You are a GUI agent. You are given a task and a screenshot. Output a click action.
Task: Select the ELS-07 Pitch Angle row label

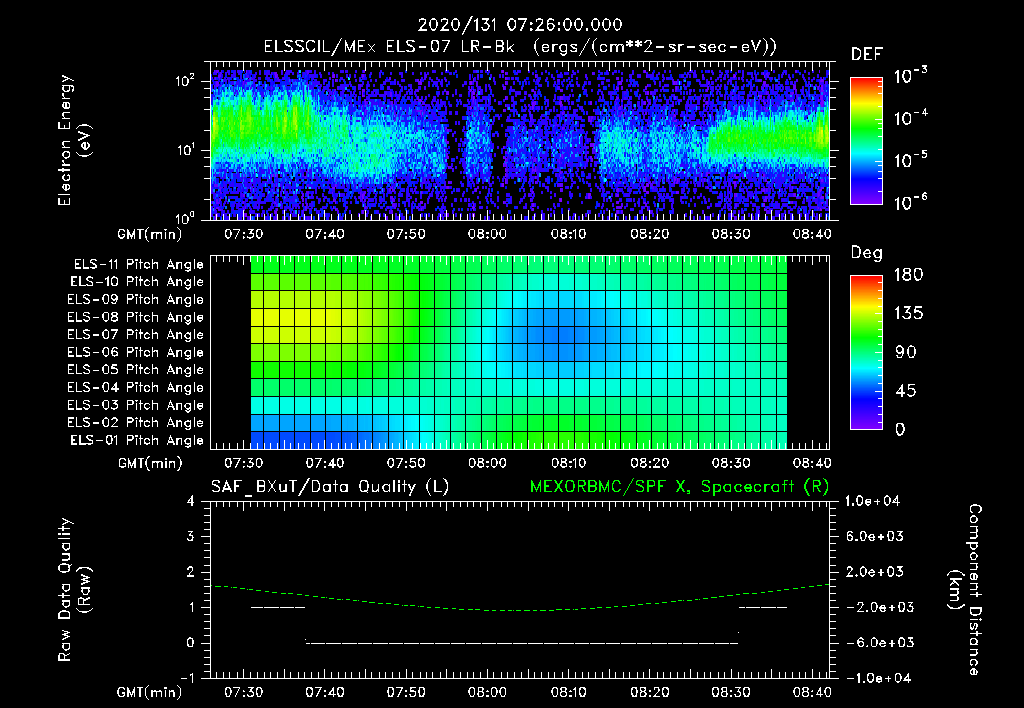tap(136, 334)
